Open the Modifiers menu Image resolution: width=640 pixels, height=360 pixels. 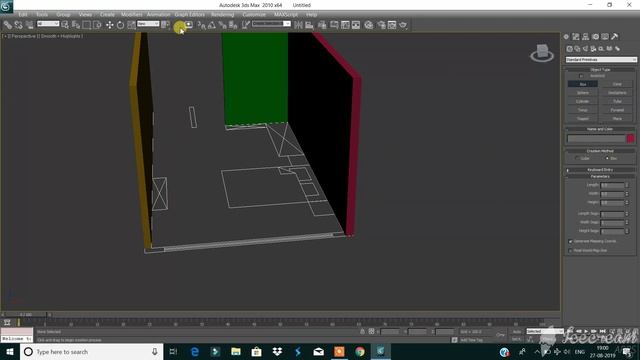(131, 14)
